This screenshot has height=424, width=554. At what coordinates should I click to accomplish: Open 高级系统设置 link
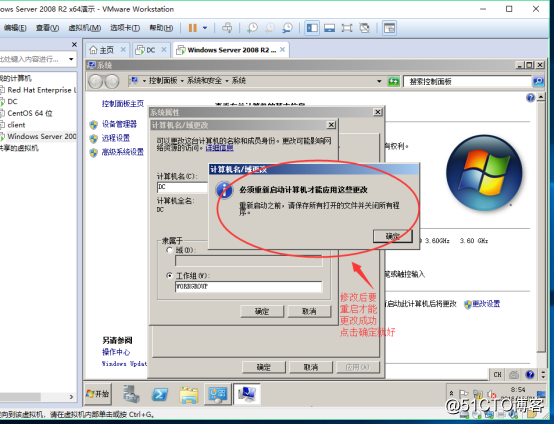click(123, 152)
